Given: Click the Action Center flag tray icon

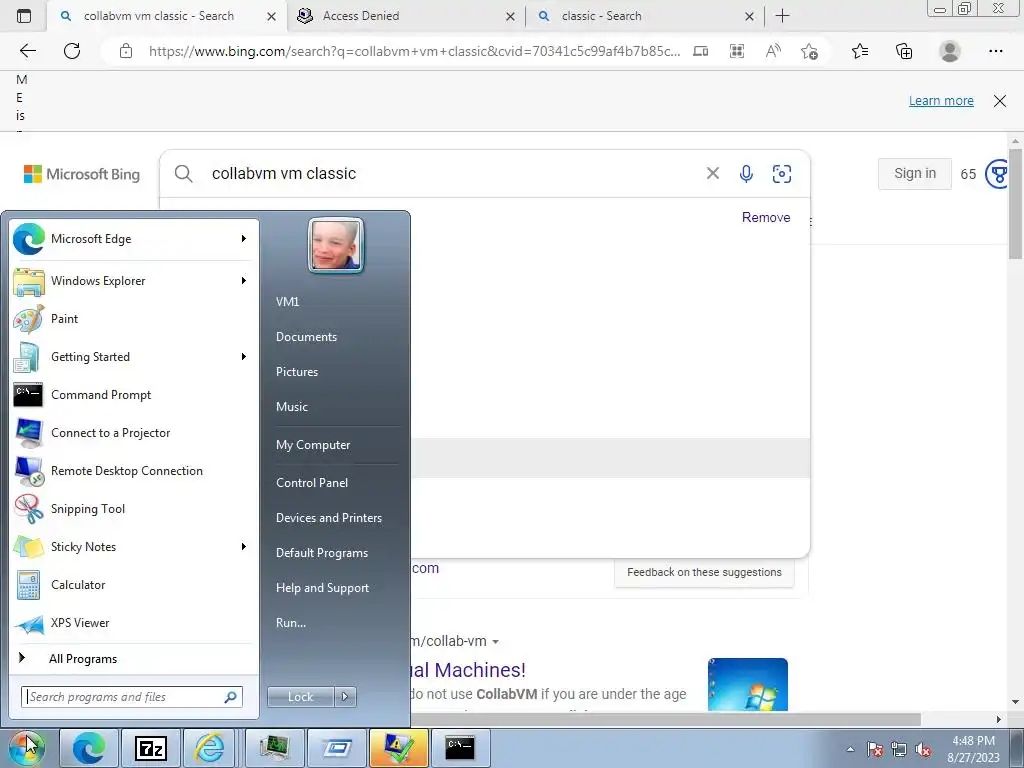Looking at the screenshot, I should (875, 749).
